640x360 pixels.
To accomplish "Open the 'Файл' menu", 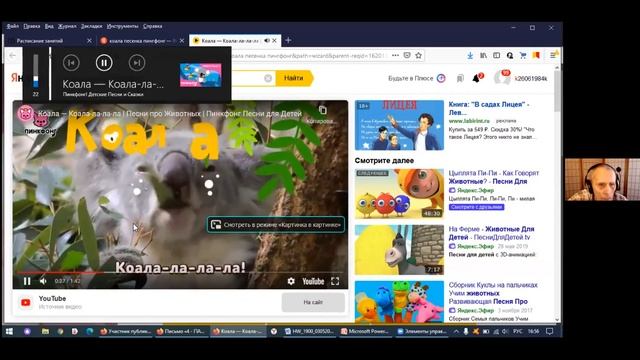I will click(x=13, y=26).
